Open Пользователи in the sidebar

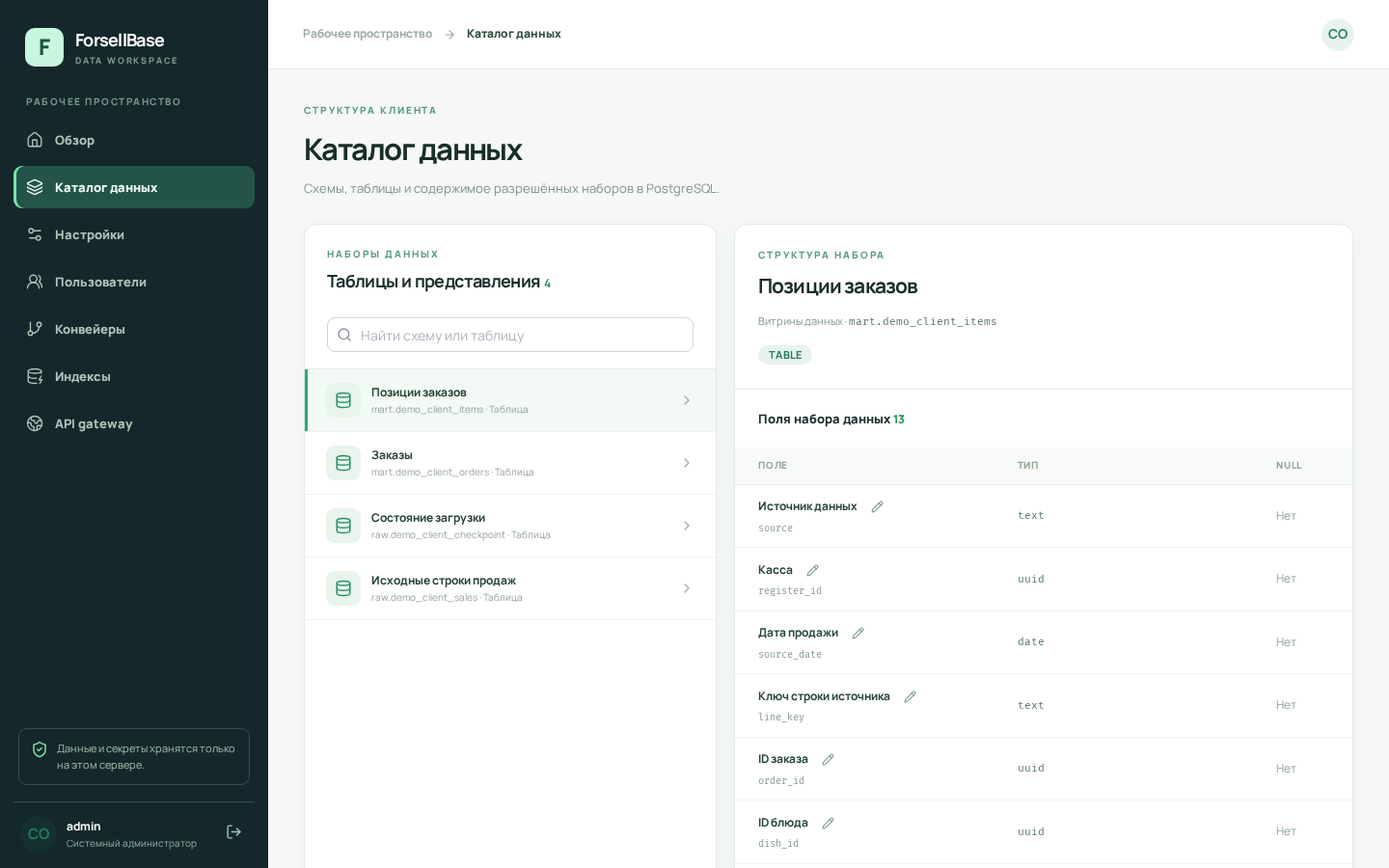134,282
